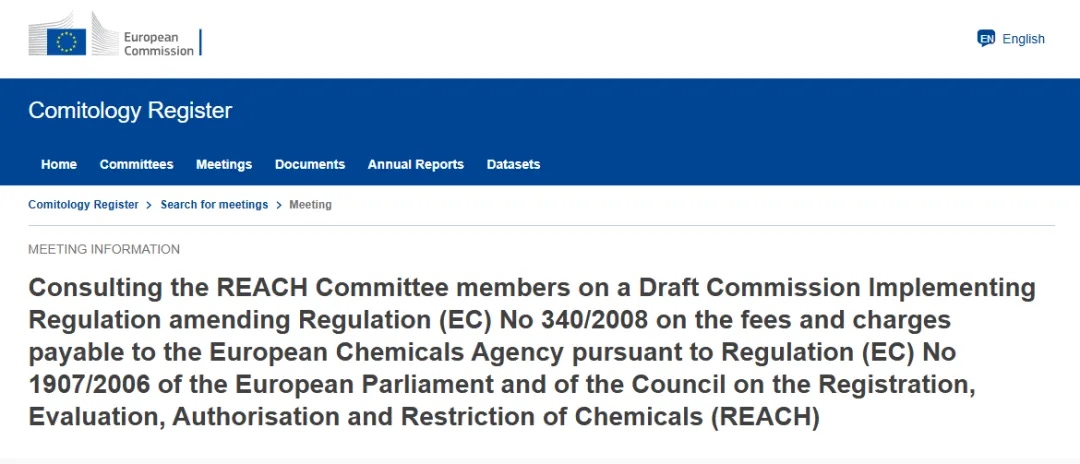1080x464 pixels.
Task: Click the meeting title heading about REACH Committee
Action: (532, 353)
